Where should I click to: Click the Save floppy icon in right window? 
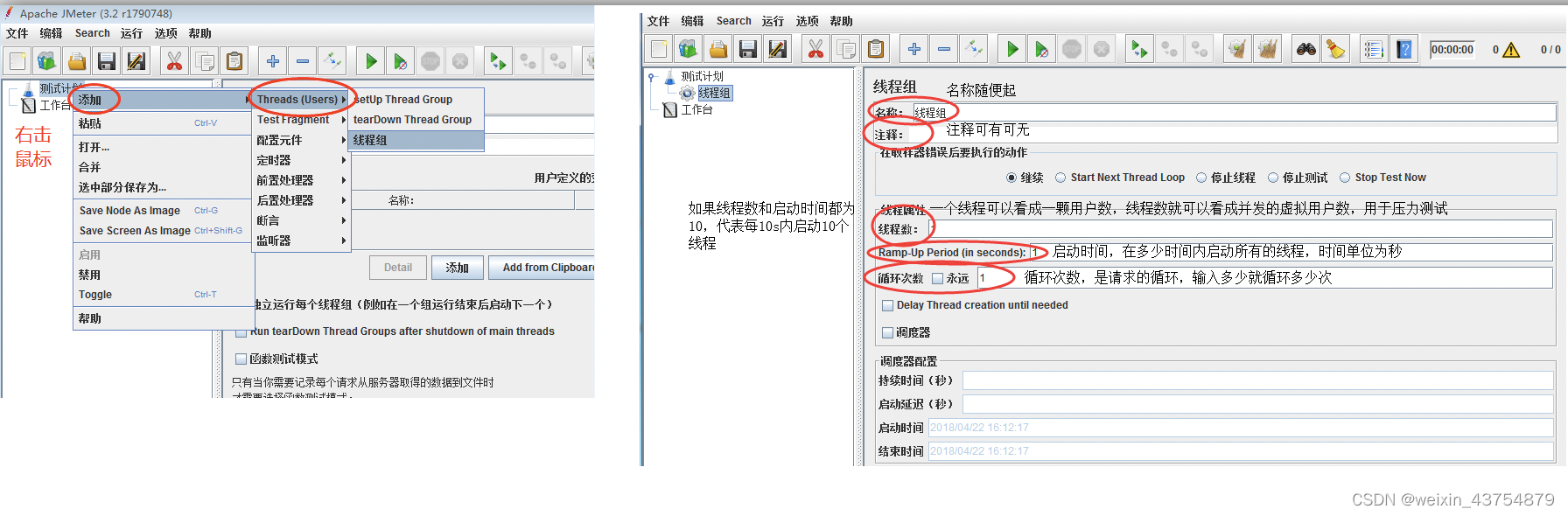tap(748, 49)
